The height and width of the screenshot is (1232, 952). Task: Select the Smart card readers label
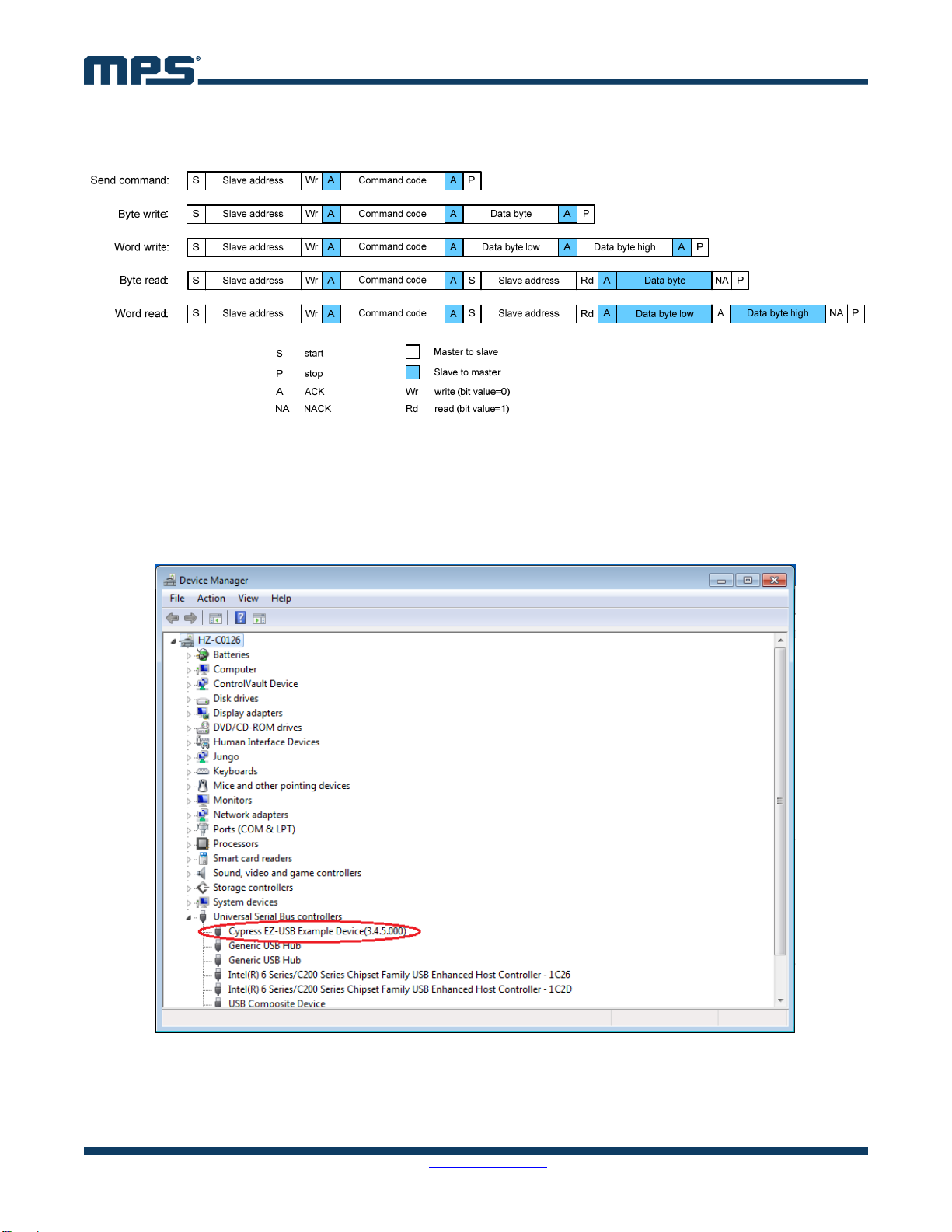(x=253, y=858)
